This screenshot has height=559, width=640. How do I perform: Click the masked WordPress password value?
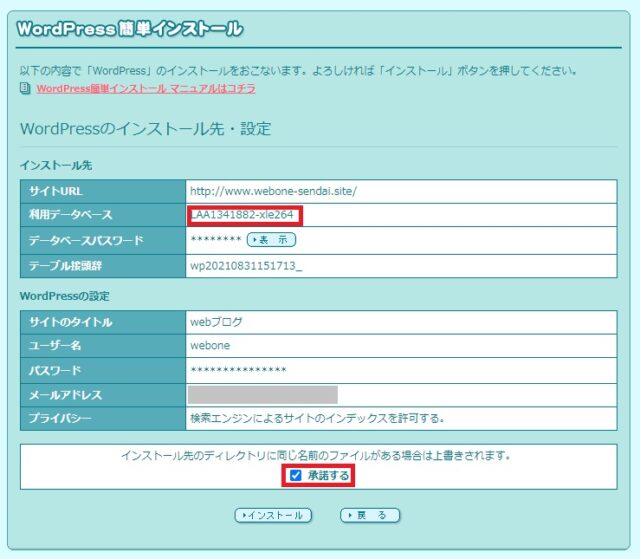point(238,370)
